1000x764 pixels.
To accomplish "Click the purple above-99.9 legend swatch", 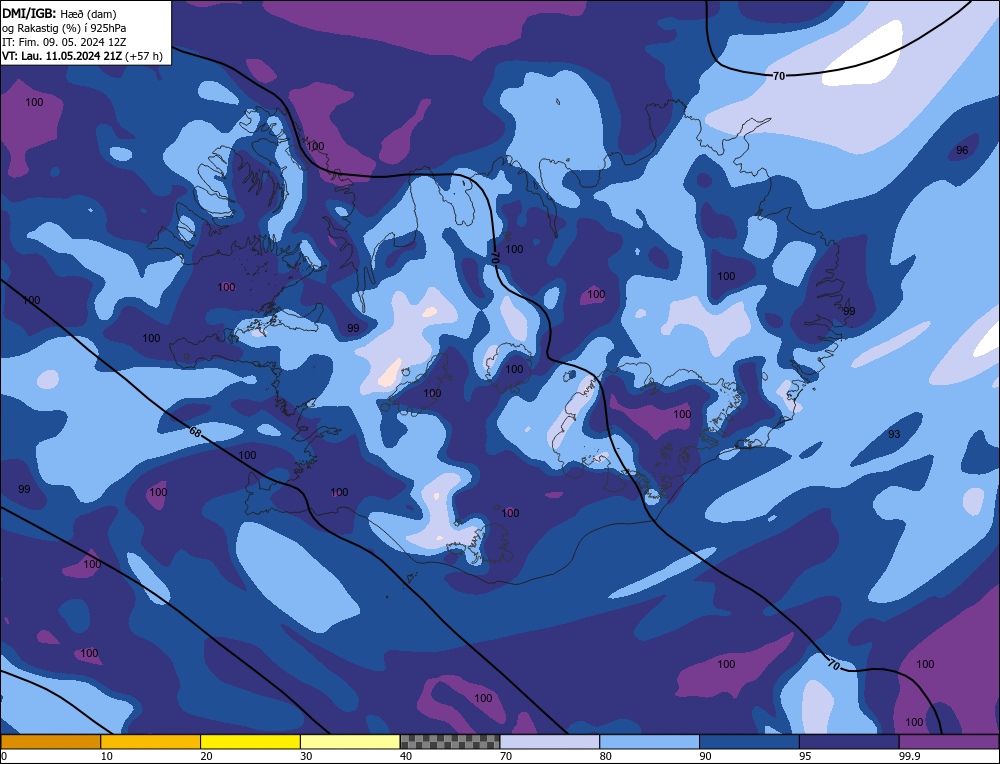I will [x=949, y=741].
